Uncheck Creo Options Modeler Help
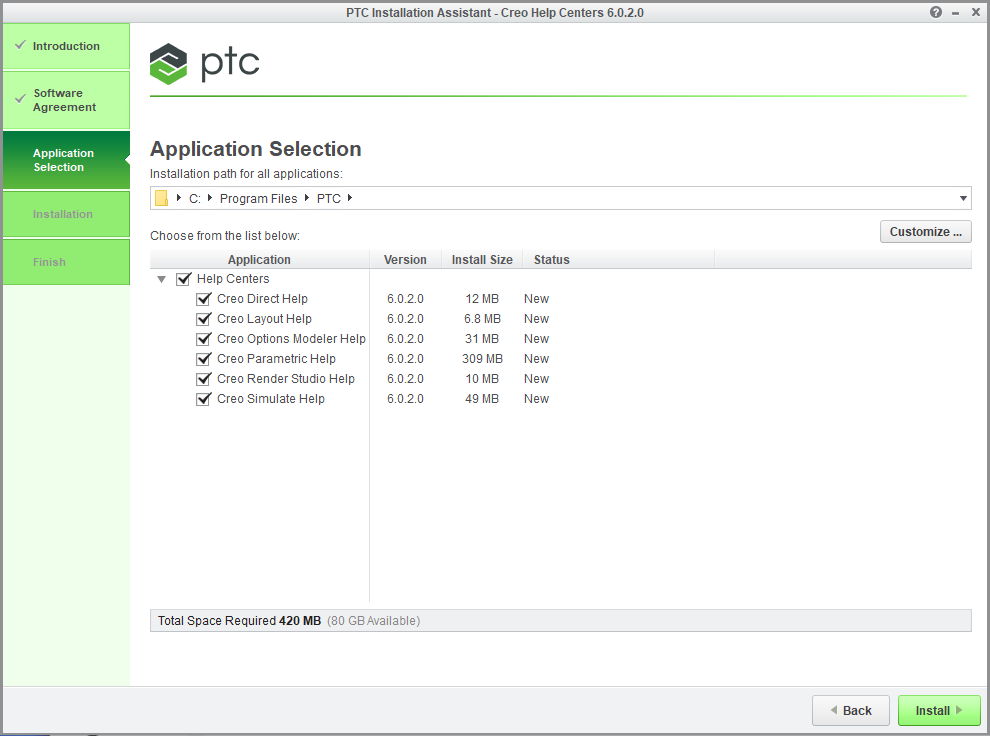 204,339
